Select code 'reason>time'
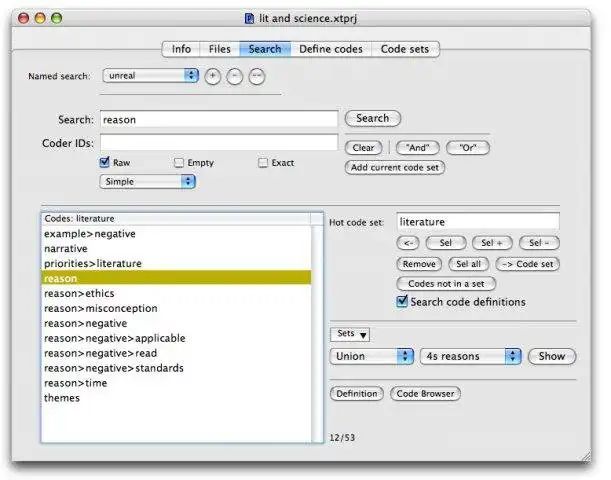This screenshot has width=611, height=480. (x=177, y=383)
